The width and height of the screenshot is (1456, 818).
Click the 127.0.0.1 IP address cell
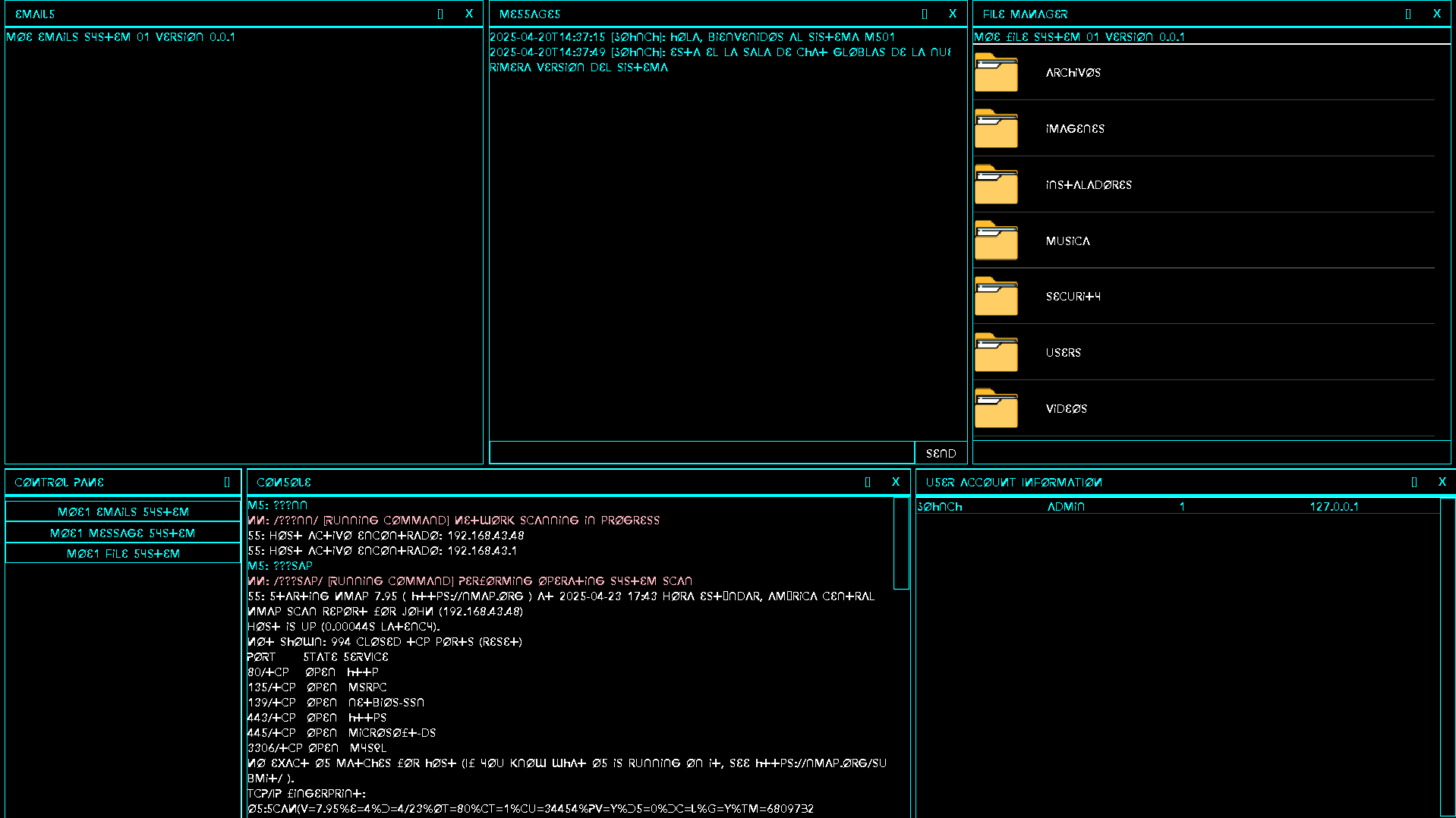(1334, 507)
